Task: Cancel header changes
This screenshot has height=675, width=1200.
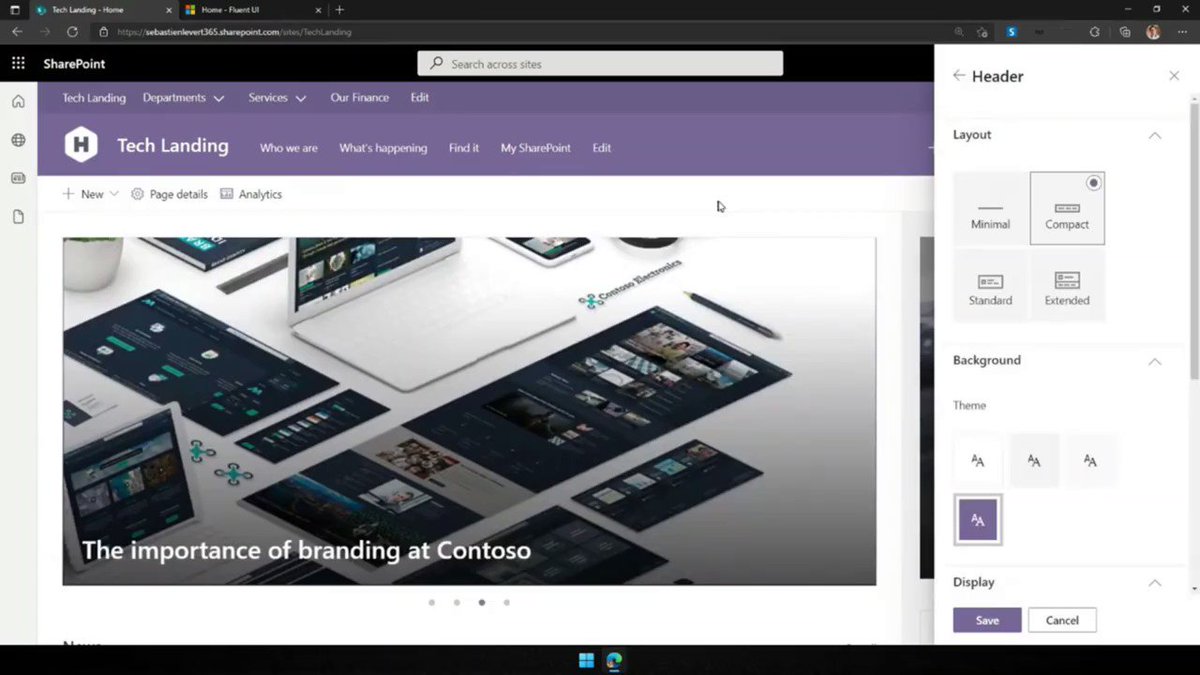Action: pyautogui.click(x=1062, y=620)
